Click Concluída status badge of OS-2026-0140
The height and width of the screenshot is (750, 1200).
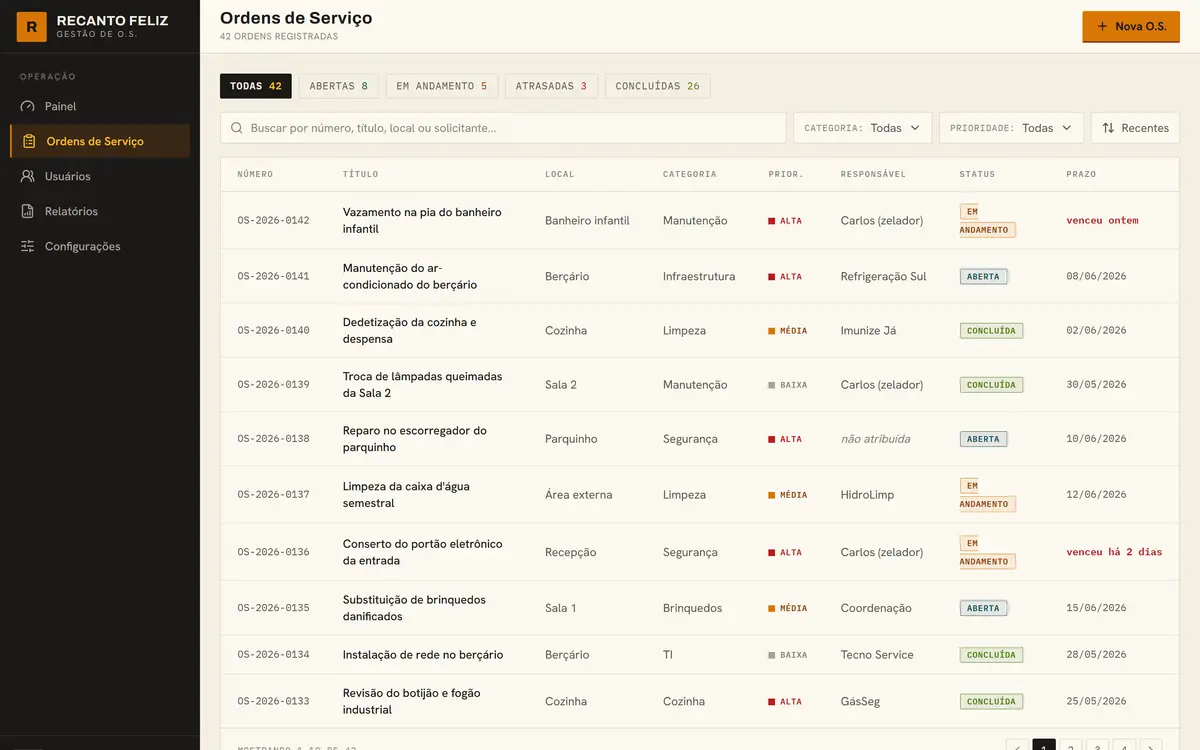(991, 331)
